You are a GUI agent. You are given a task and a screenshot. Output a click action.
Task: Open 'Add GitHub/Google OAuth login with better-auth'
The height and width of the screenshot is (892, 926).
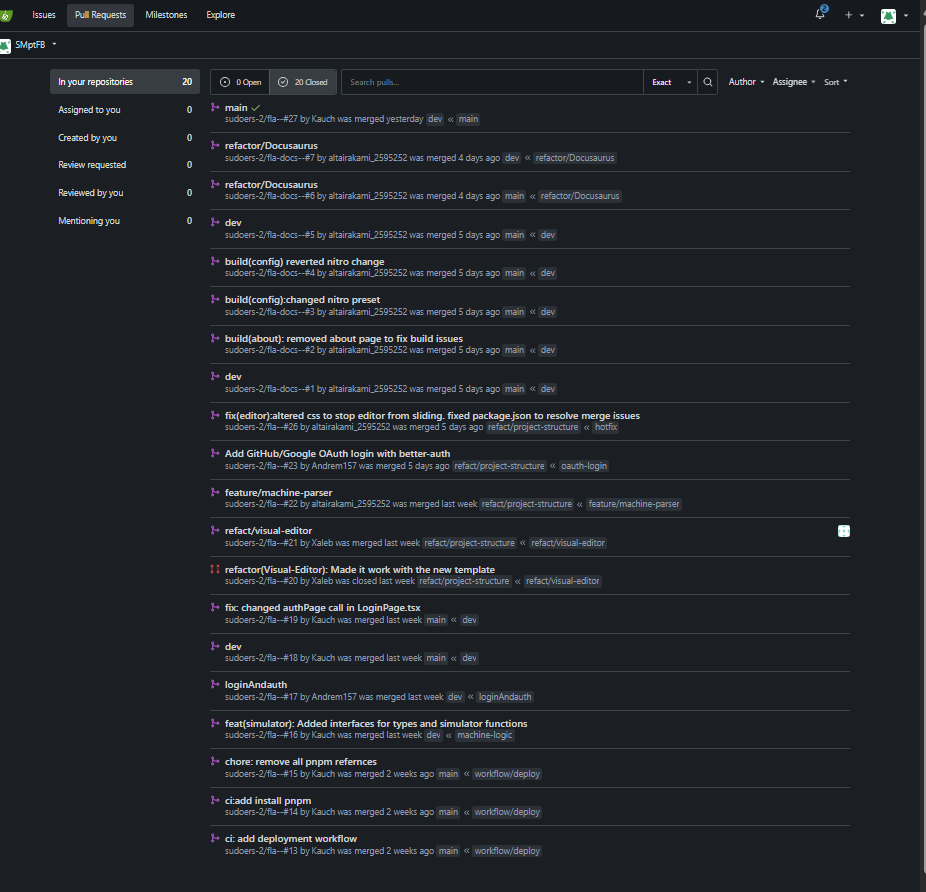[337, 454]
